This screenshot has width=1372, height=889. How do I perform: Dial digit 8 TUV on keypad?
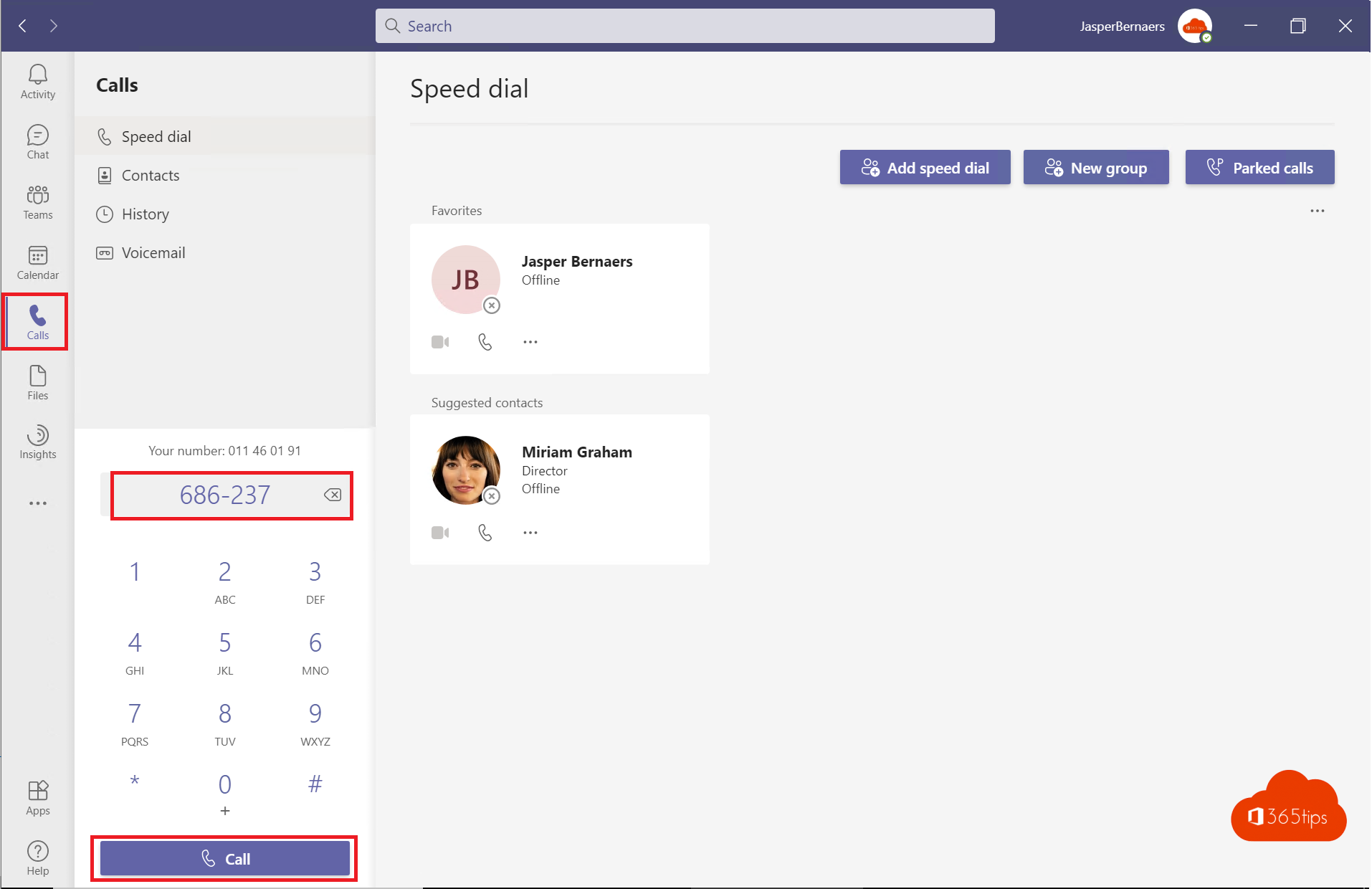pos(225,724)
